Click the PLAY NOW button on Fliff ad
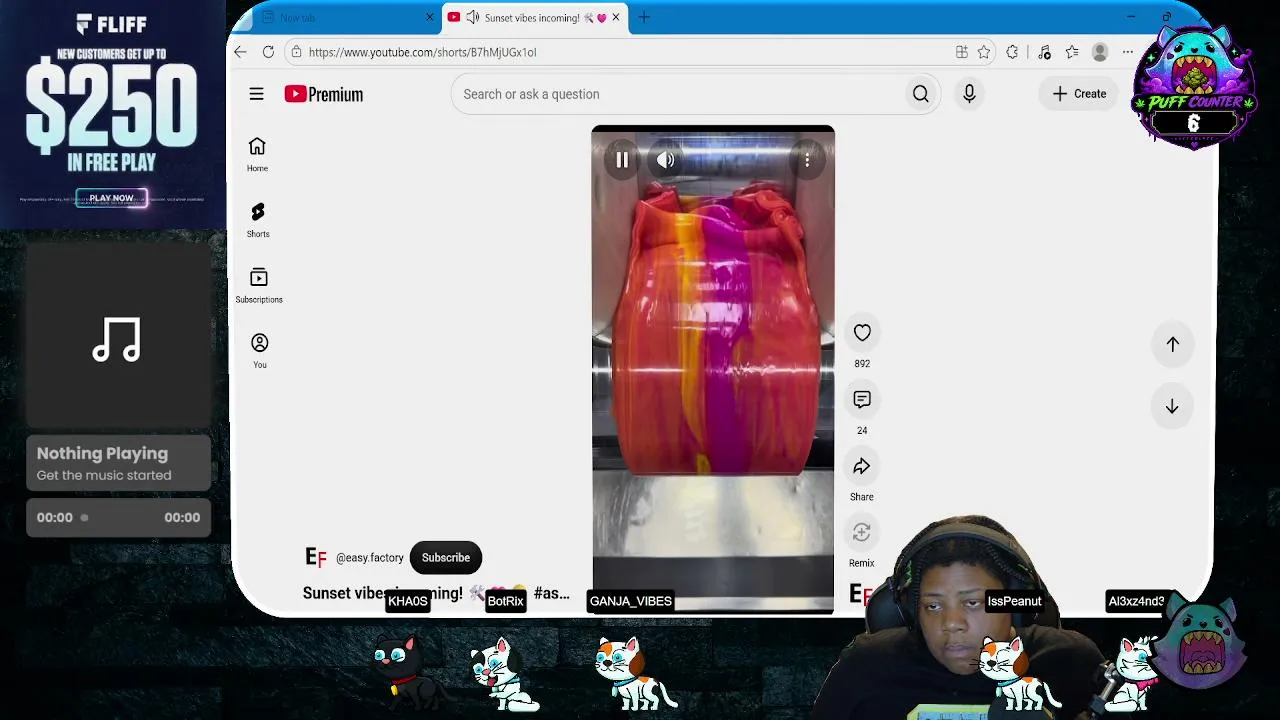1280x720 pixels. coord(111,198)
